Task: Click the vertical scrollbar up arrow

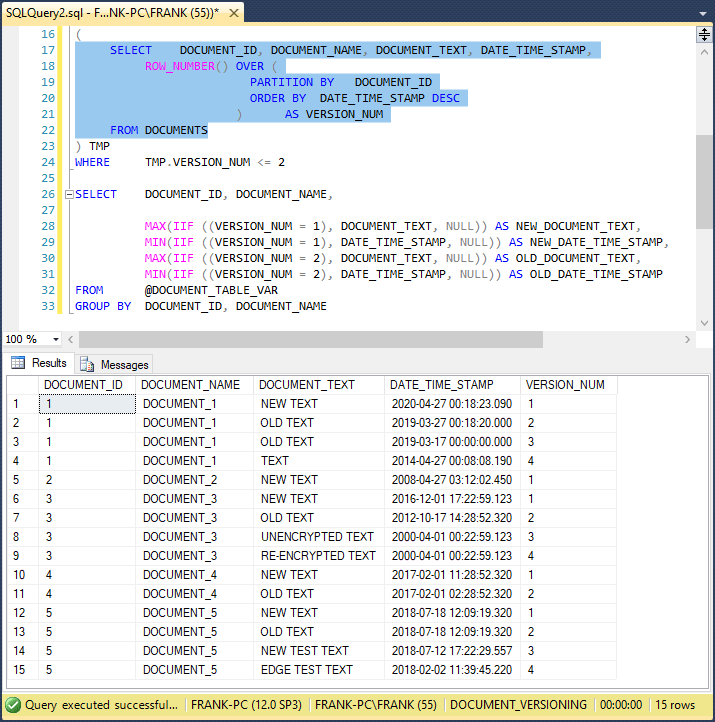Action: pos(704,52)
